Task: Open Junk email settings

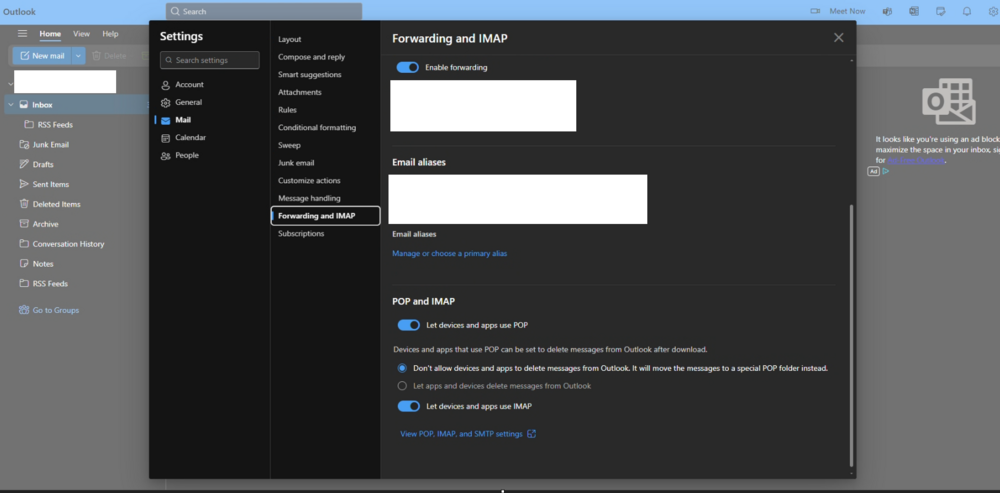Action: coord(296,163)
